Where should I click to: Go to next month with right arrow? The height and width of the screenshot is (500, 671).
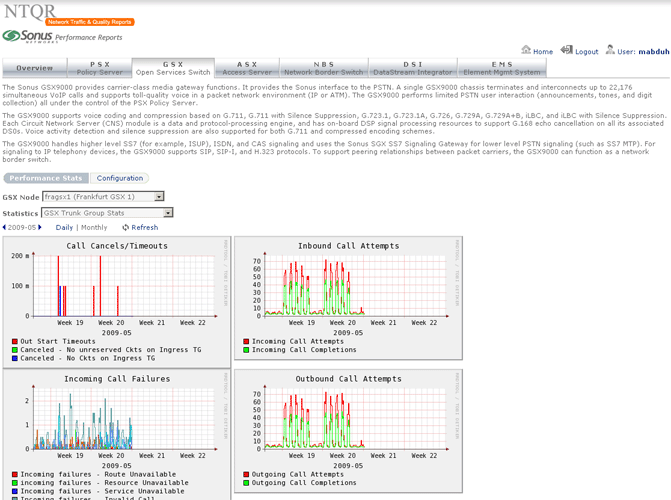[41, 227]
